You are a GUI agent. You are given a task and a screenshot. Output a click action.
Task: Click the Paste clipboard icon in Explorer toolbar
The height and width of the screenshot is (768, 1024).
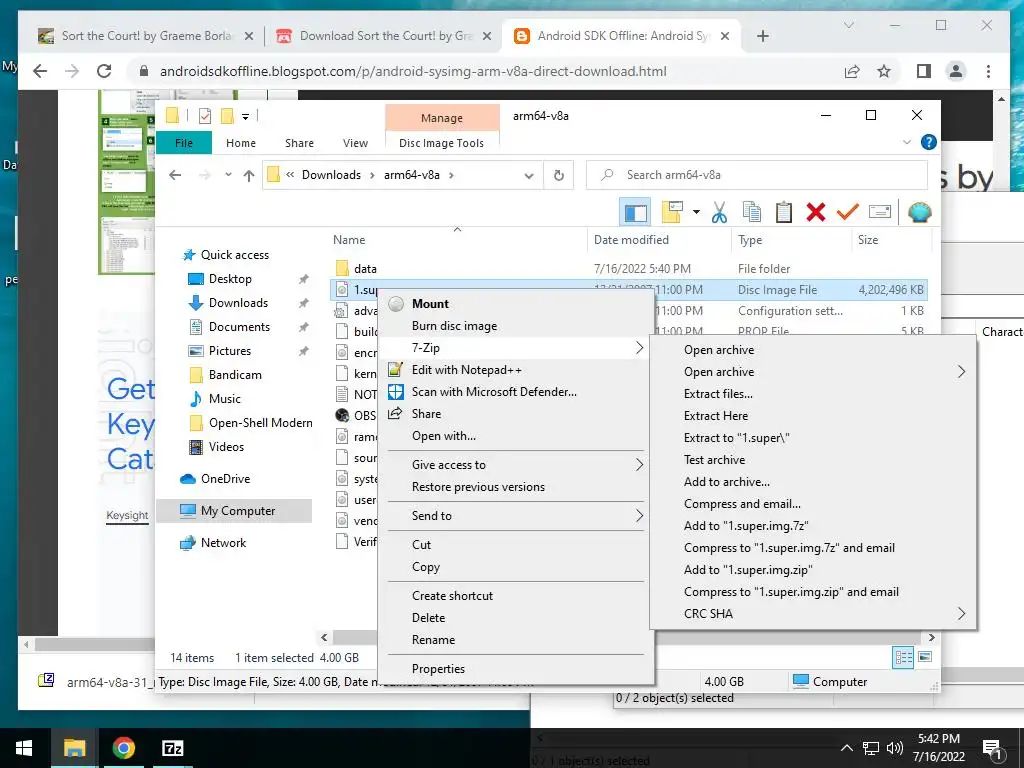pos(784,212)
